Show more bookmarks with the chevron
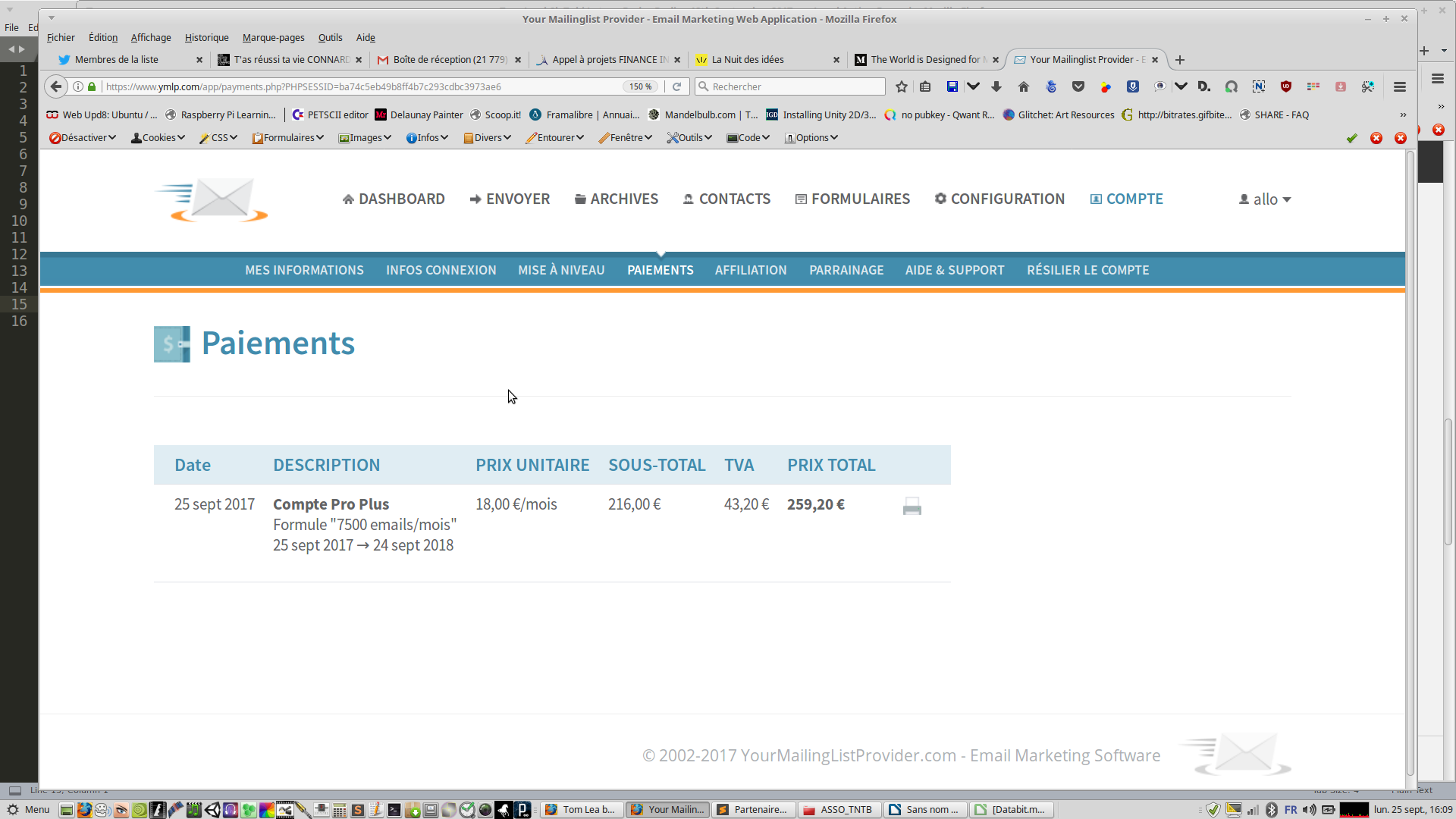1456x819 pixels. [x=1402, y=115]
